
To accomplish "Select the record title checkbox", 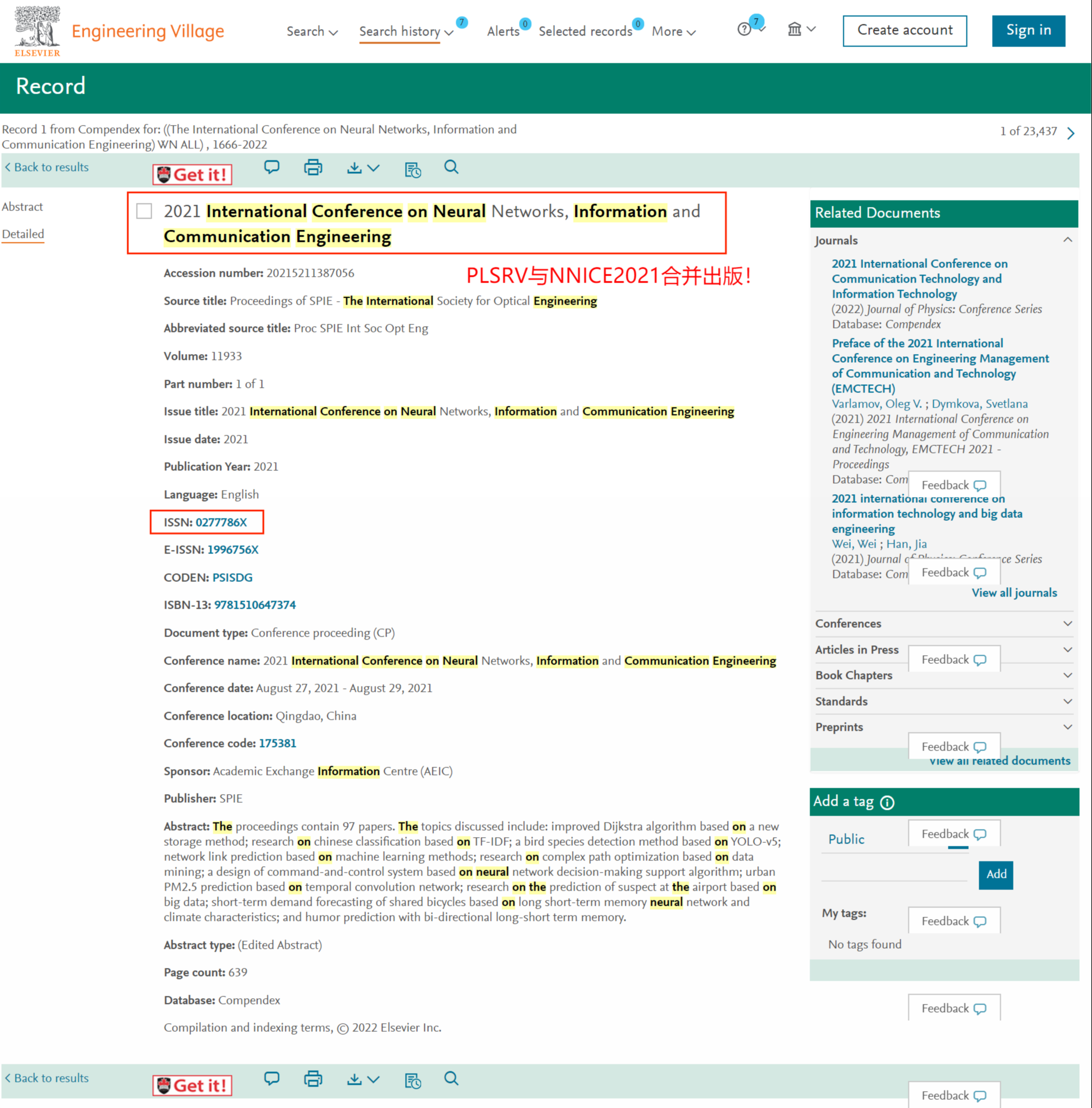I will click(144, 211).
